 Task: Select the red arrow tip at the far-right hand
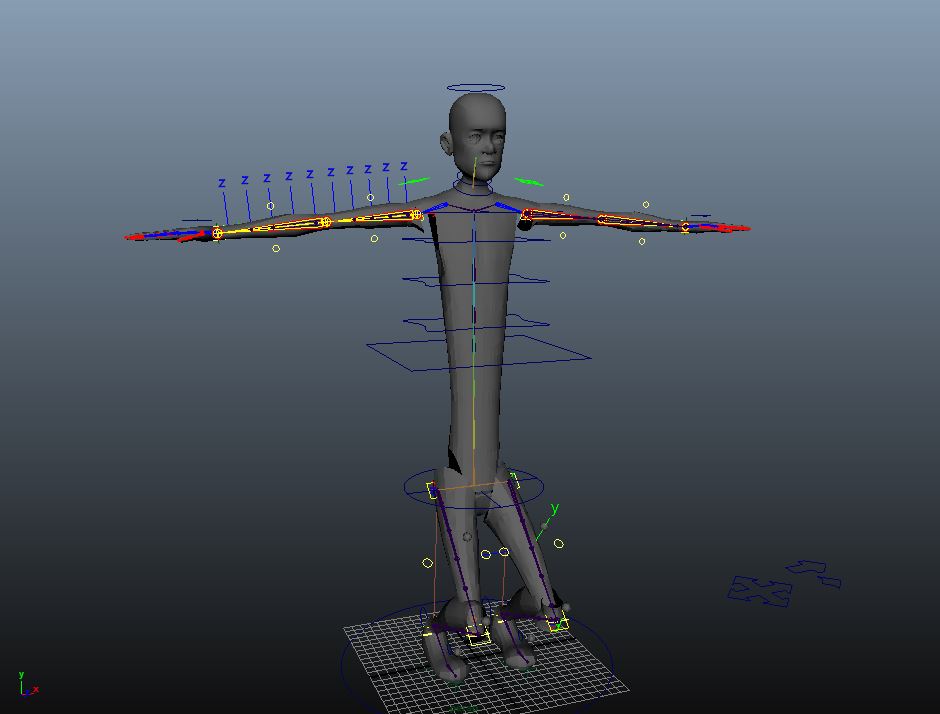pyautogui.click(x=742, y=229)
